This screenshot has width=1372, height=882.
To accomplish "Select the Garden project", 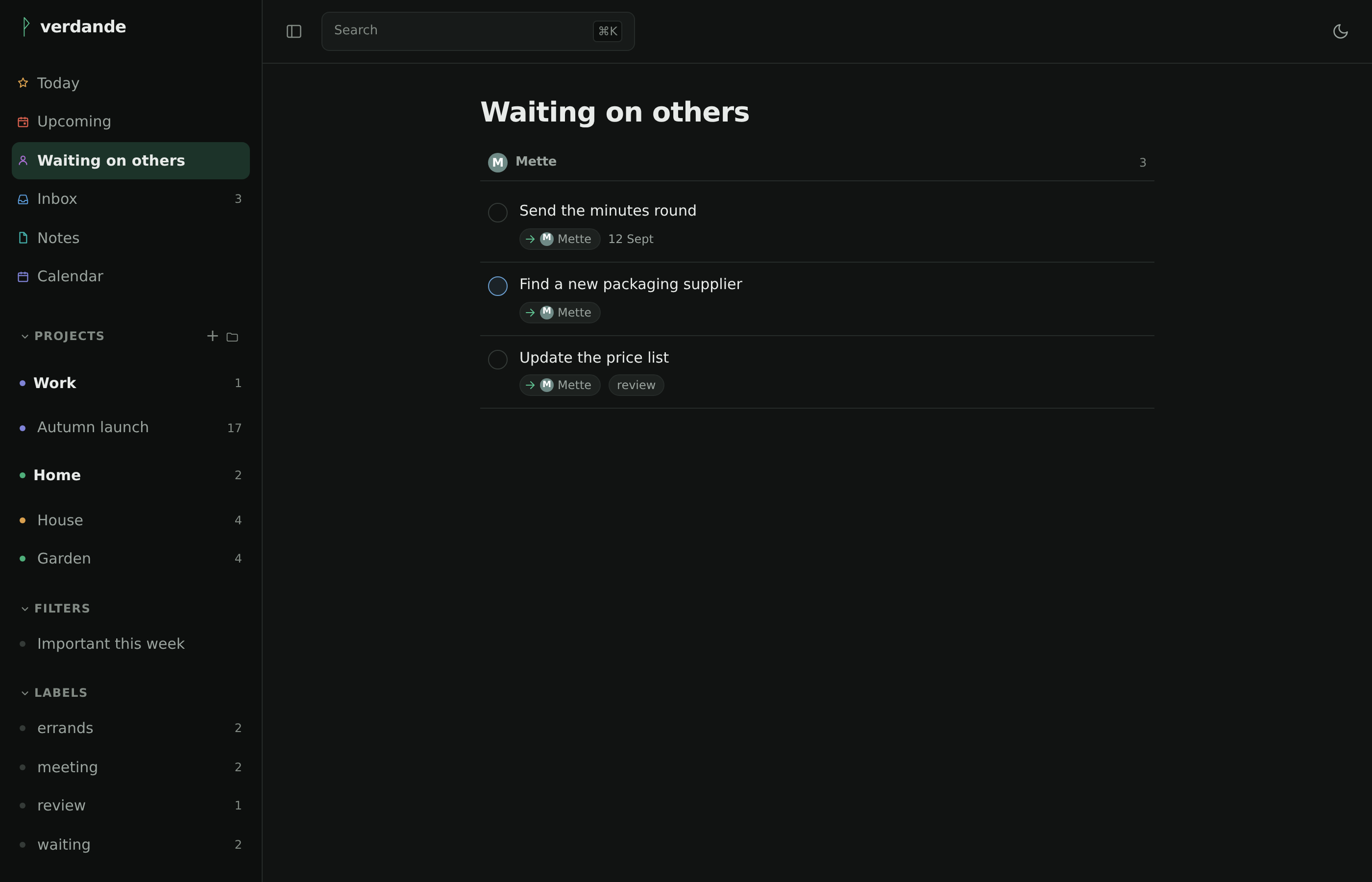I will [130, 559].
